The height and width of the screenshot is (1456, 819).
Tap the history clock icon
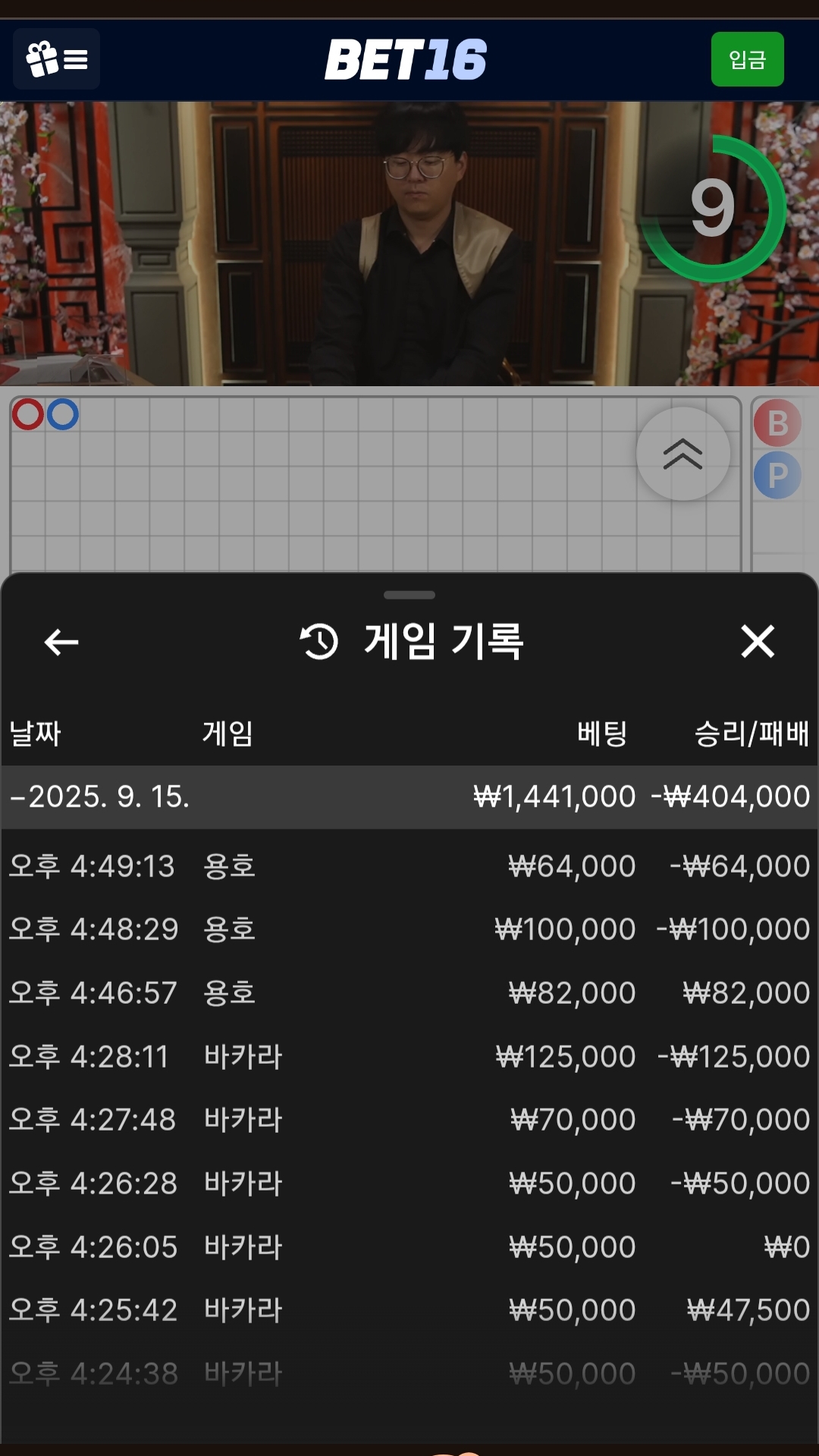coord(318,641)
